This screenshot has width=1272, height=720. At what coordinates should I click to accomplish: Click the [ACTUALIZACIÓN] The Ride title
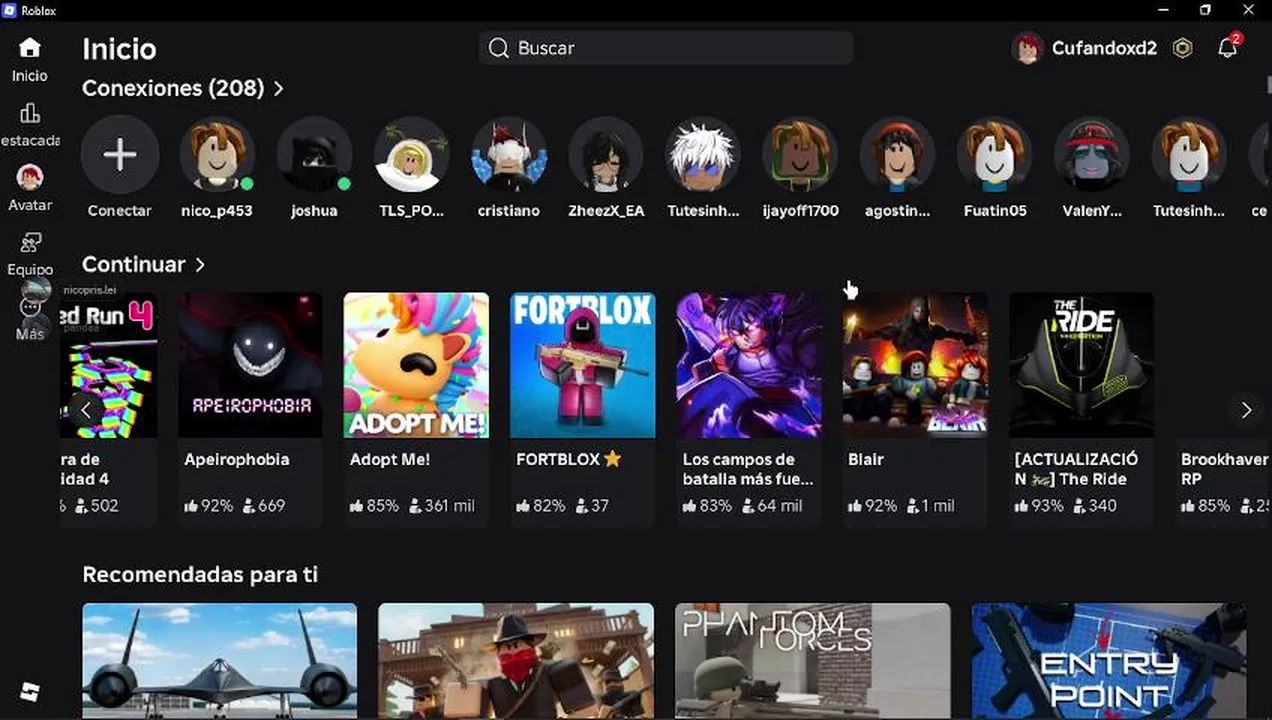point(1076,469)
